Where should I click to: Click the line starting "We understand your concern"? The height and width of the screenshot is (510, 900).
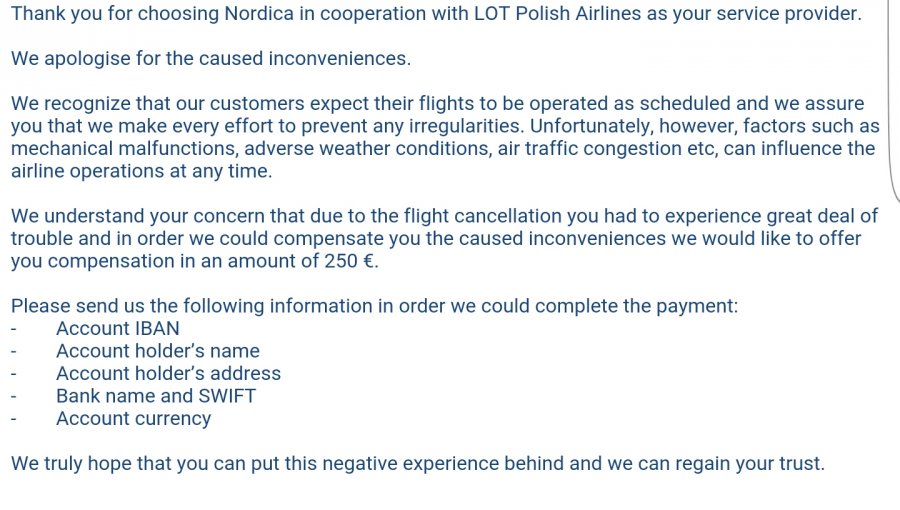pos(444,216)
